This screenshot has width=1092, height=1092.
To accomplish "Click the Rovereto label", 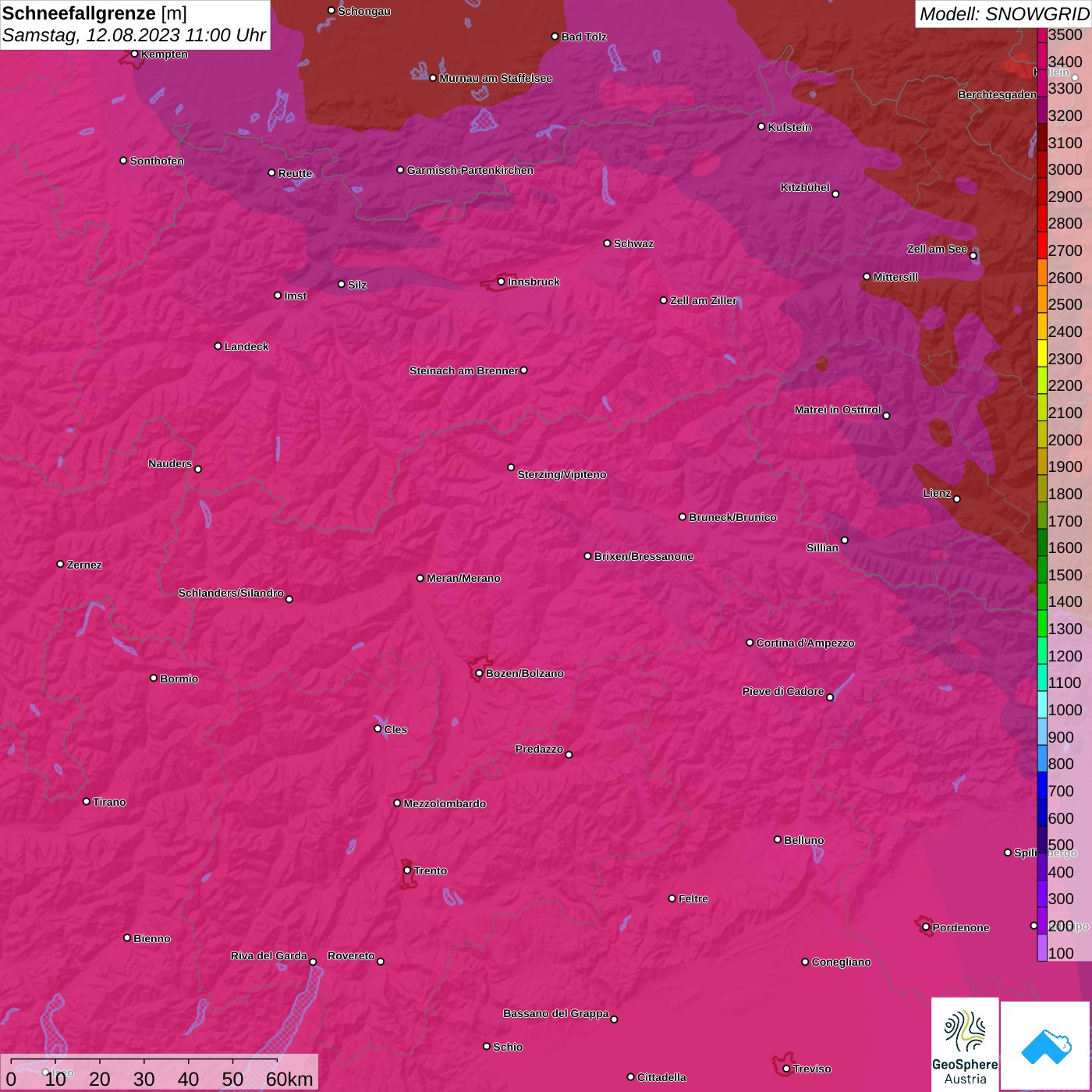I will pos(351,955).
